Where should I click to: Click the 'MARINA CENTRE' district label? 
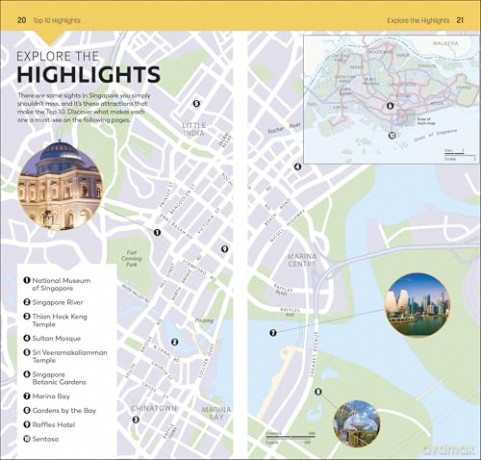302,260
